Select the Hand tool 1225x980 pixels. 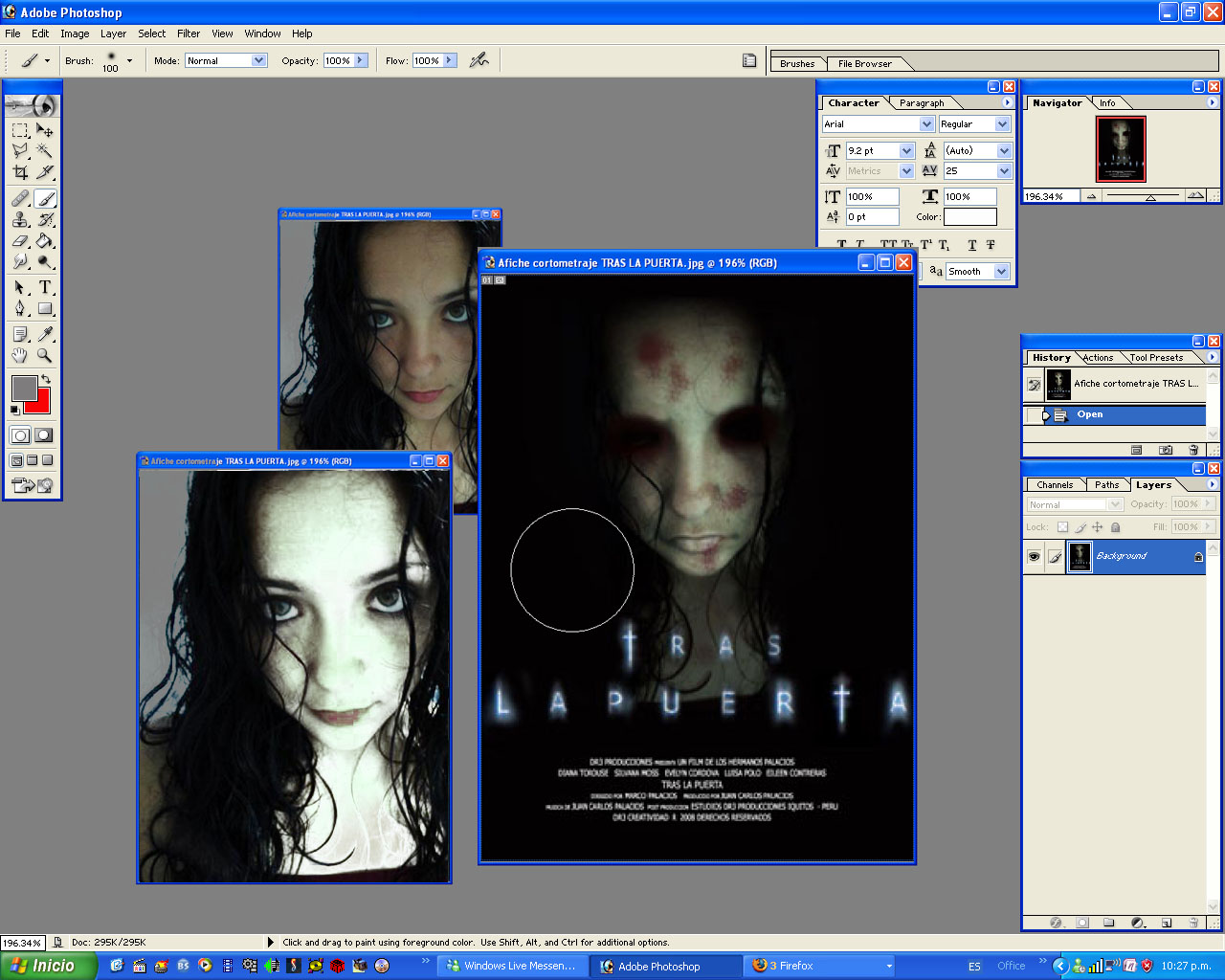coord(20,355)
